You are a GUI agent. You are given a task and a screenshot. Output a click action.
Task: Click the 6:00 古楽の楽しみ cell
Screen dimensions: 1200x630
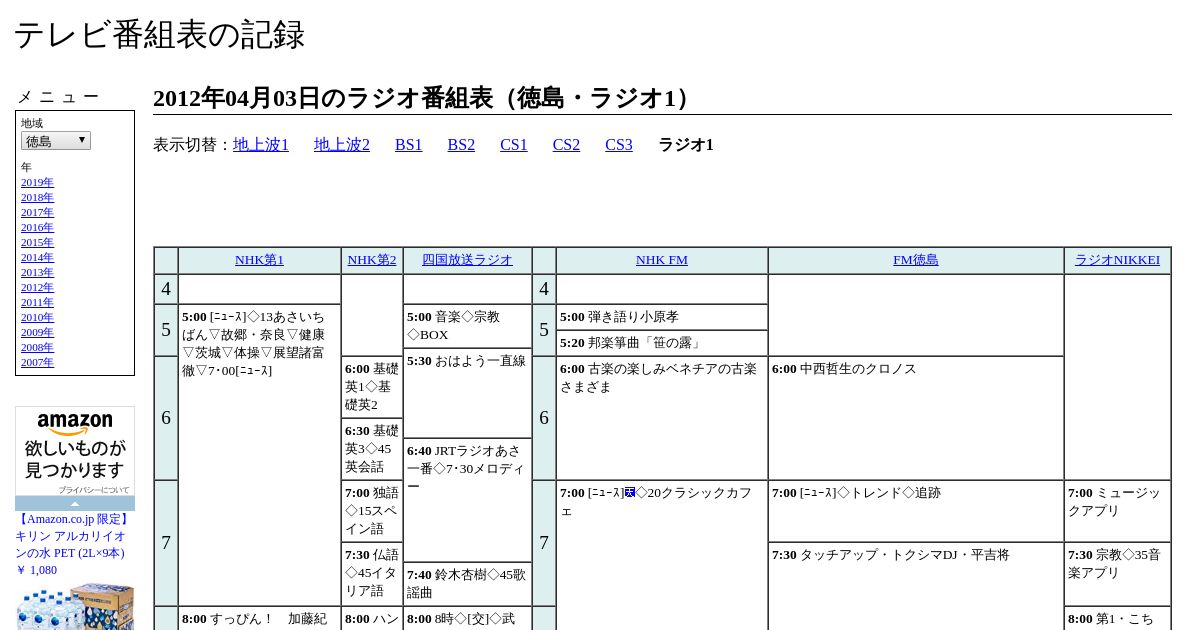coord(662,418)
